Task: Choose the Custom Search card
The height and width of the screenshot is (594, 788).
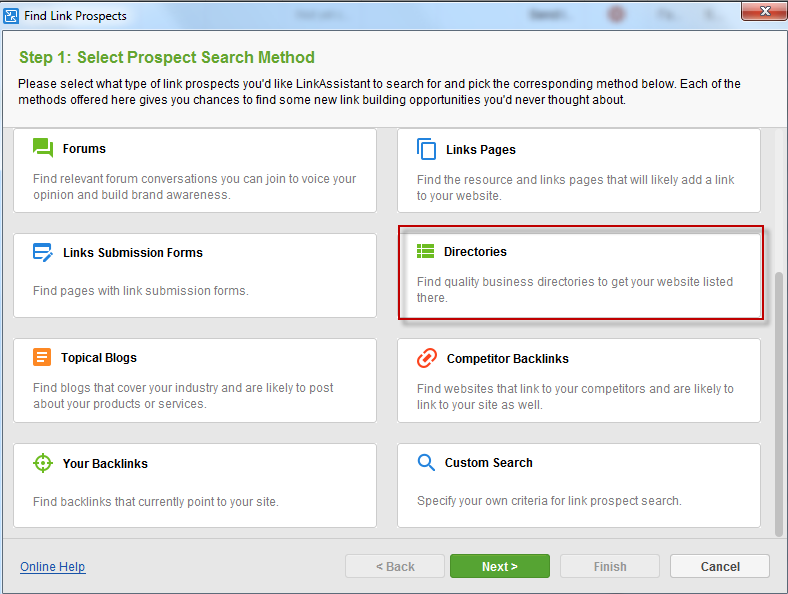Action: [x=579, y=485]
